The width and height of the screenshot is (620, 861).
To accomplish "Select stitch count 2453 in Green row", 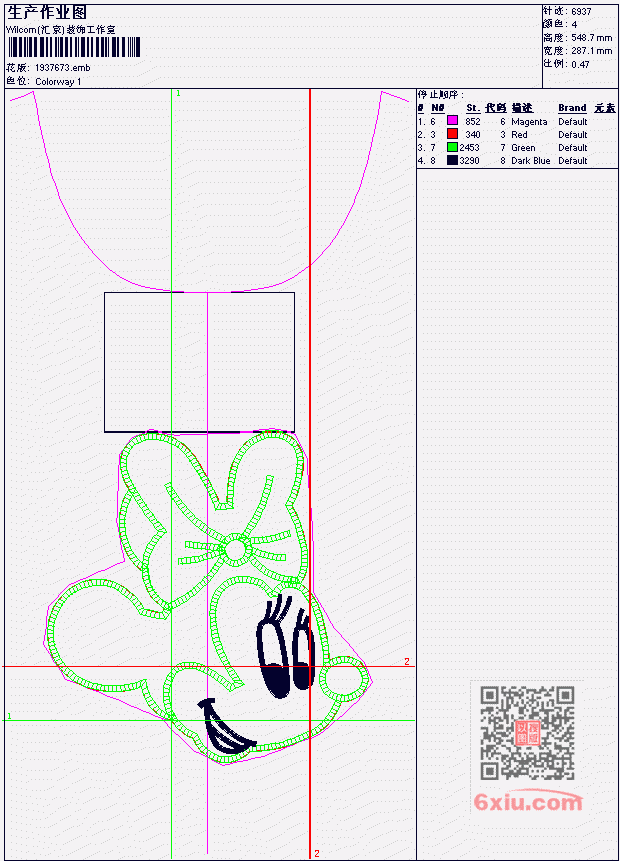I will [470, 148].
